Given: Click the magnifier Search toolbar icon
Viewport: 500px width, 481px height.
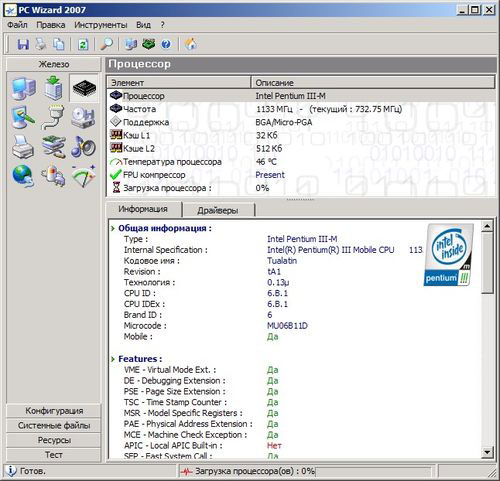Looking at the screenshot, I should (x=107, y=44).
